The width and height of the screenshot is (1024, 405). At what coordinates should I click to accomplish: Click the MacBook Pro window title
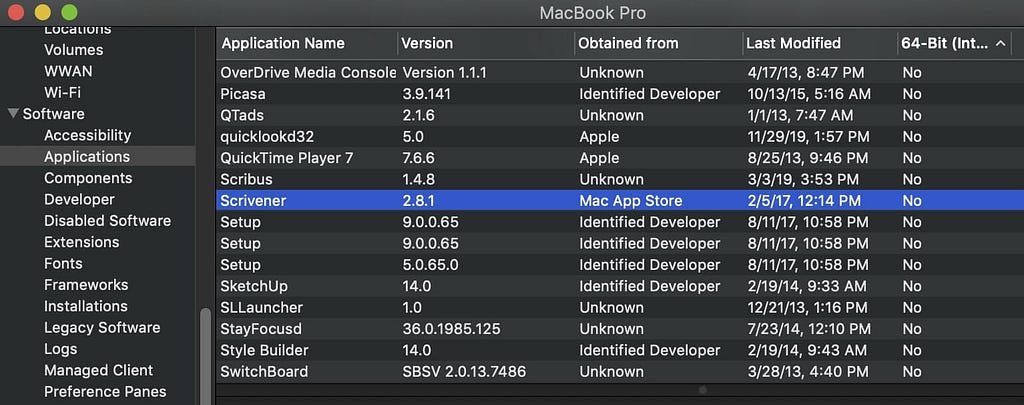tap(592, 12)
